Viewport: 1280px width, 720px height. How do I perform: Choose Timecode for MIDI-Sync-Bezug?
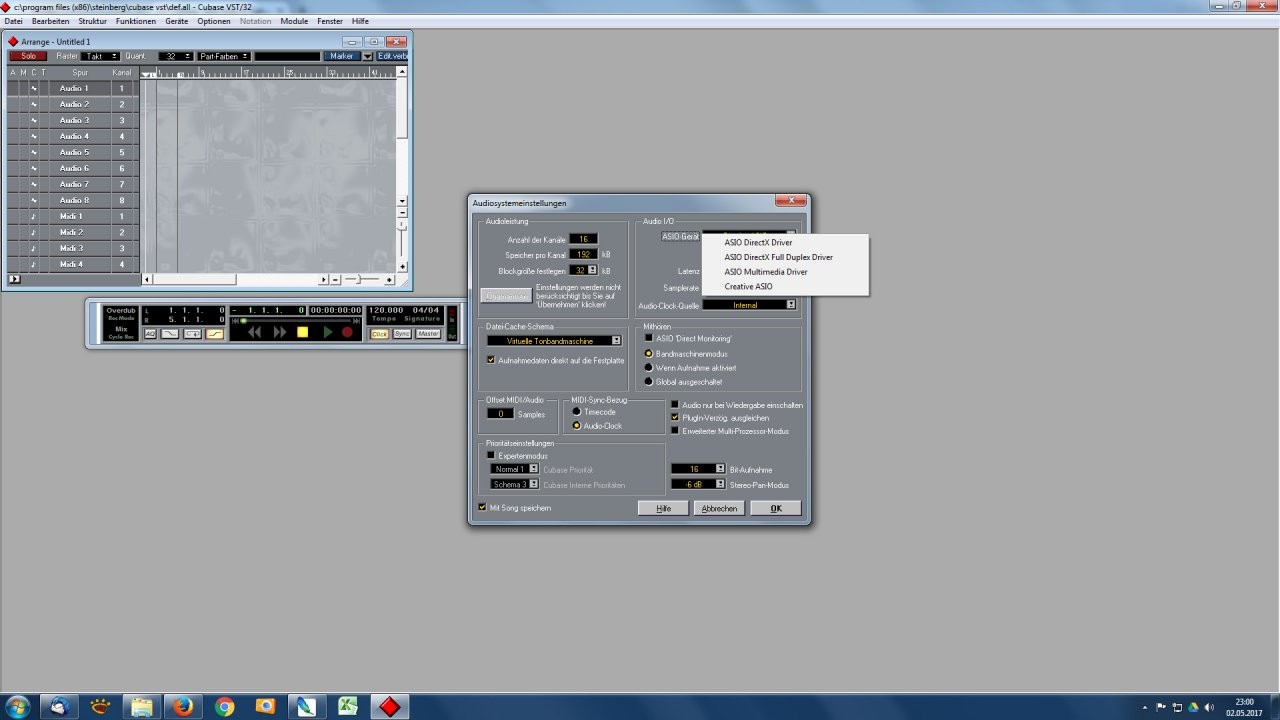click(576, 411)
